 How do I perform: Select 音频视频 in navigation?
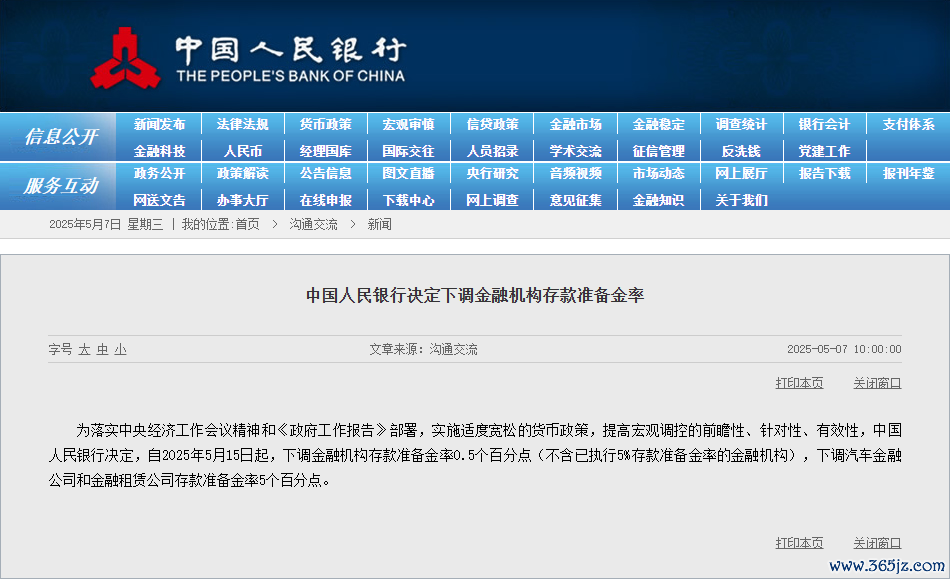(x=576, y=174)
